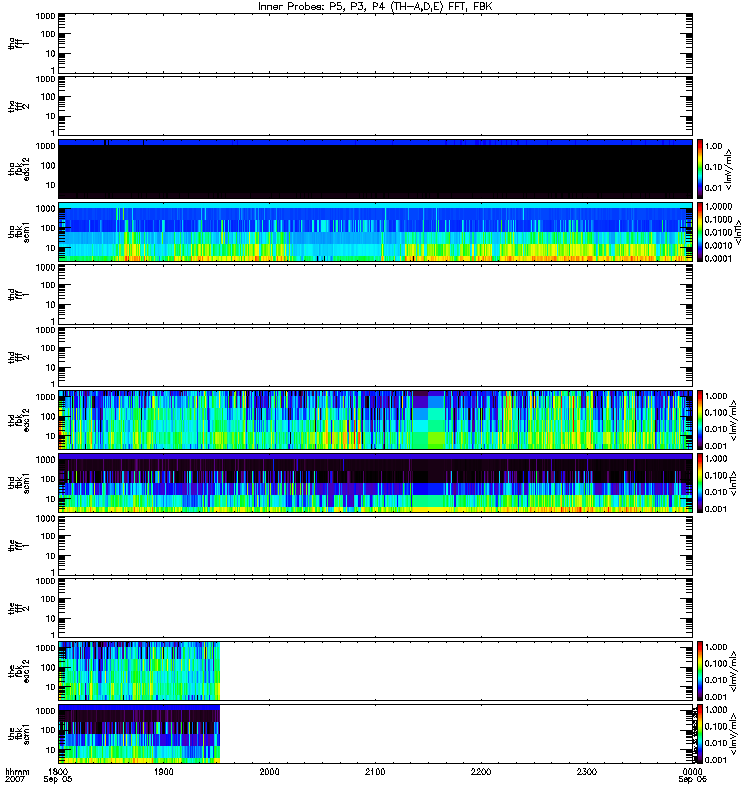Click the the fbk scm1 color bar

click(x=700, y=734)
